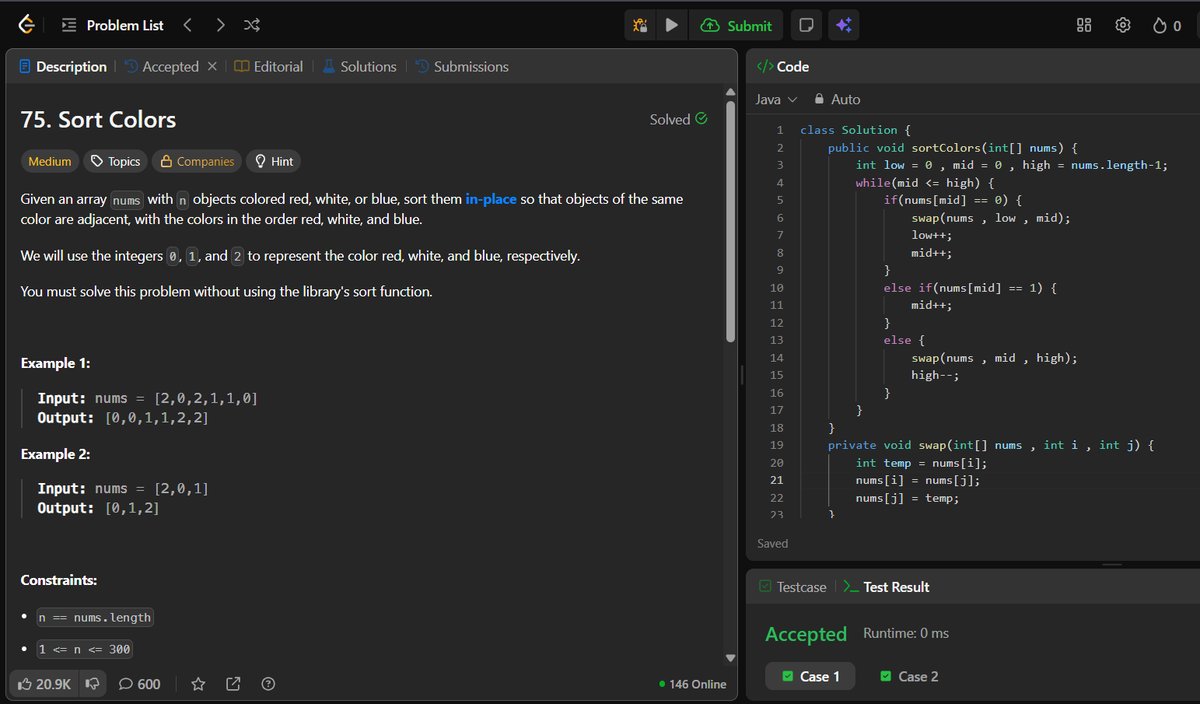This screenshot has width=1200, height=704.
Task: Like the problem with 20.9K thumbs up
Action: [45, 684]
